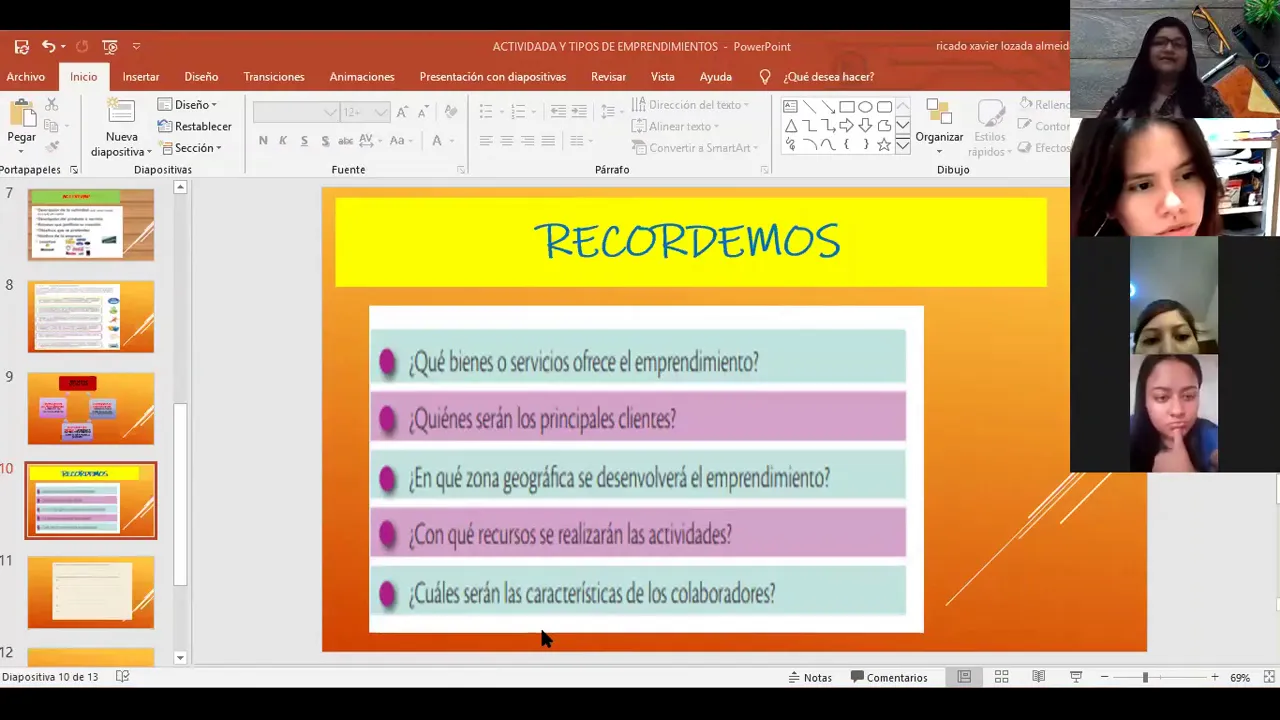Pick the triangle shape in gallery
1280x720 pixels.
coord(790,126)
